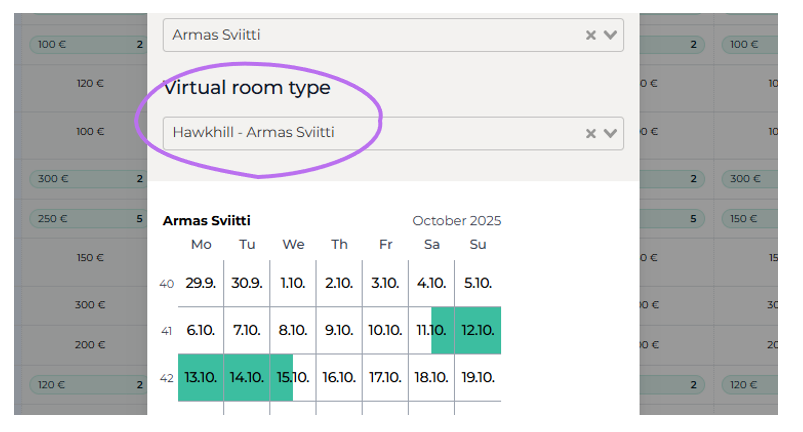Select October 1 calendar cell
Screen dimensions: 803x432
click(x=293, y=283)
